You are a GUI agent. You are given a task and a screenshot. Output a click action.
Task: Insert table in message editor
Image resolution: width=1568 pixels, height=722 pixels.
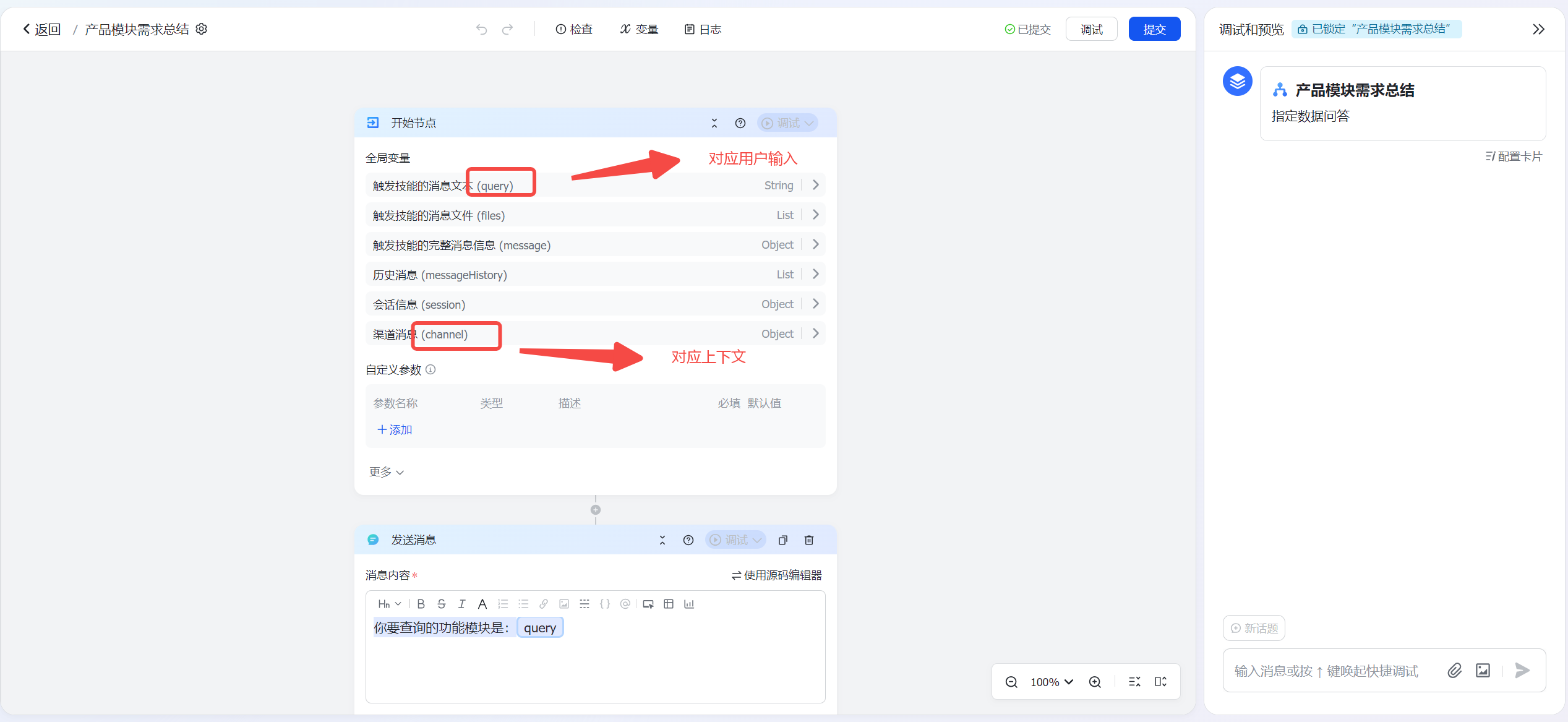tap(669, 604)
